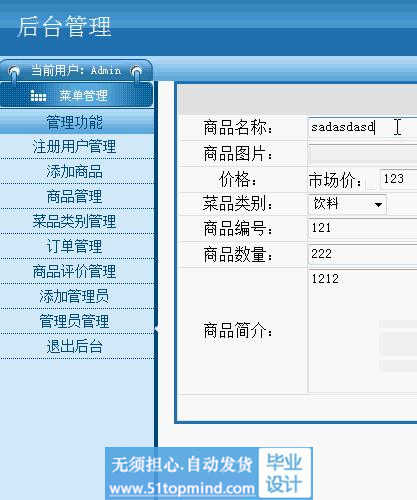Focus the 商品编号 field containing 121
Screen dimensions: 417x500
click(x=363, y=228)
